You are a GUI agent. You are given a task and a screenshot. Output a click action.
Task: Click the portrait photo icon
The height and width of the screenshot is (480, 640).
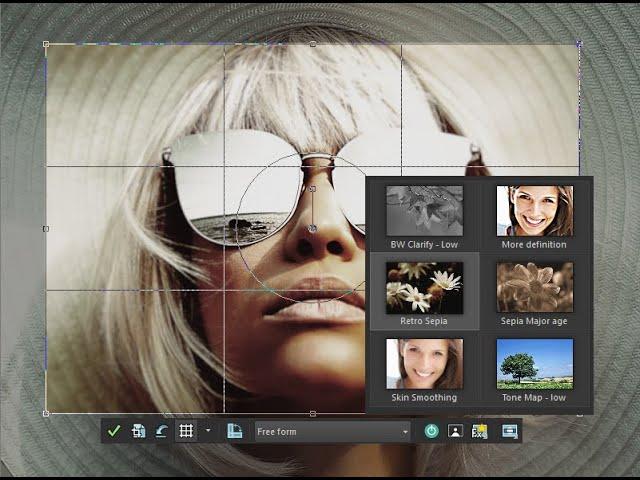pyautogui.click(x=455, y=431)
